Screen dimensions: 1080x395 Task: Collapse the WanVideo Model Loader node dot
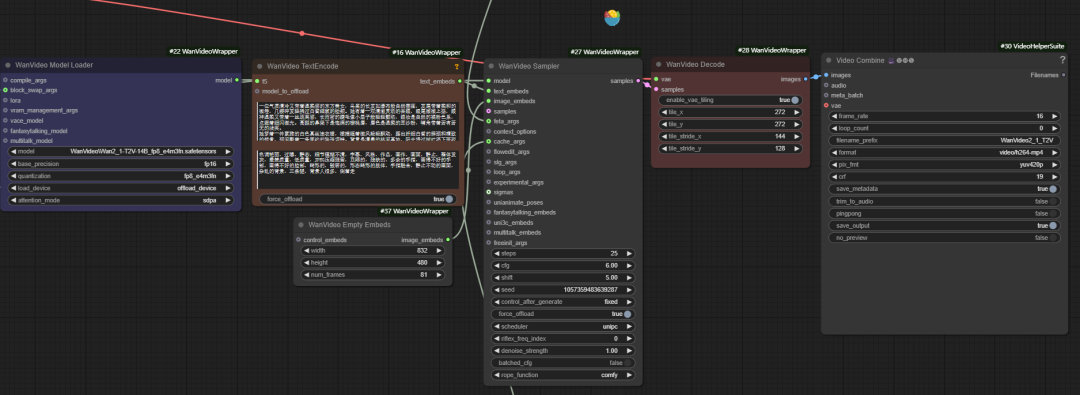[x=8, y=65]
